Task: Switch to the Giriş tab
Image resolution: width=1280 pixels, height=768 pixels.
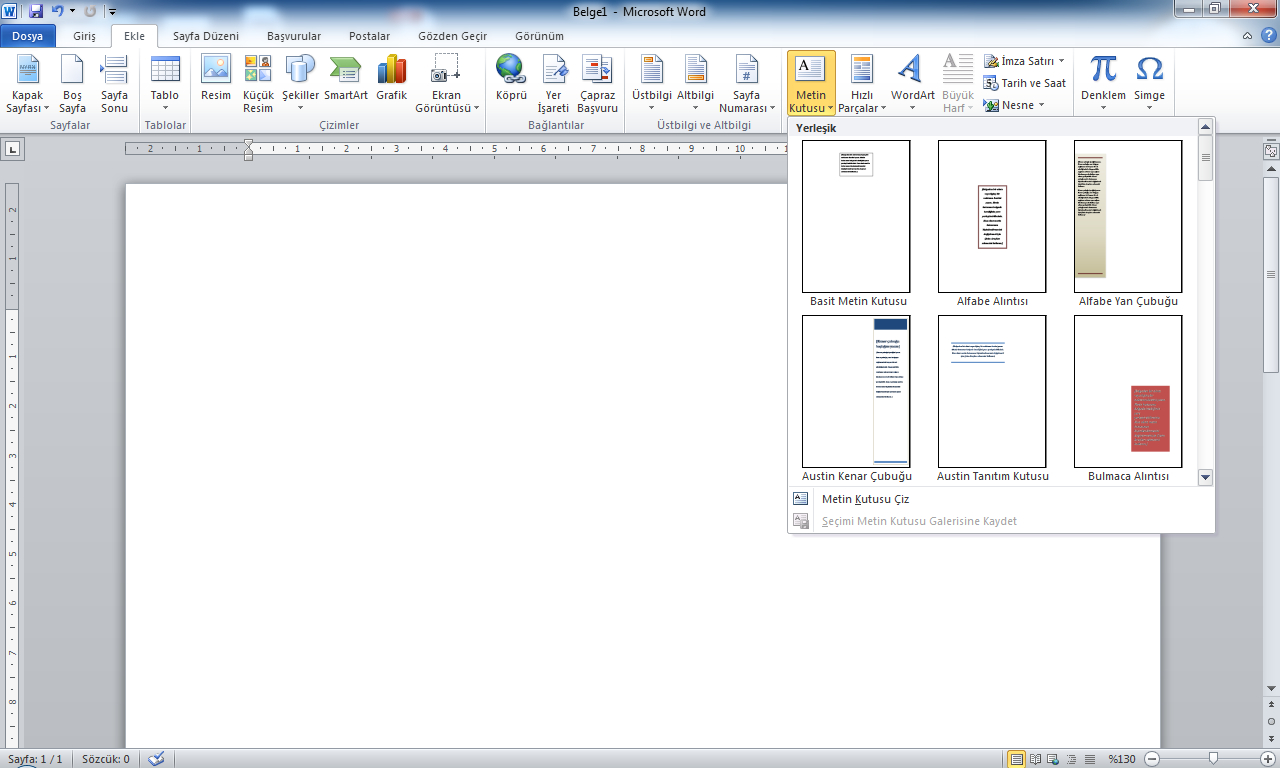Action: coord(85,36)
